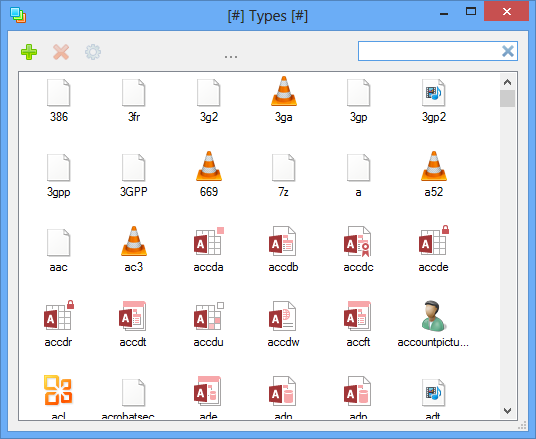Select the 'a' file type icon
The image size is (536, 439).
[x=359, y=168]
